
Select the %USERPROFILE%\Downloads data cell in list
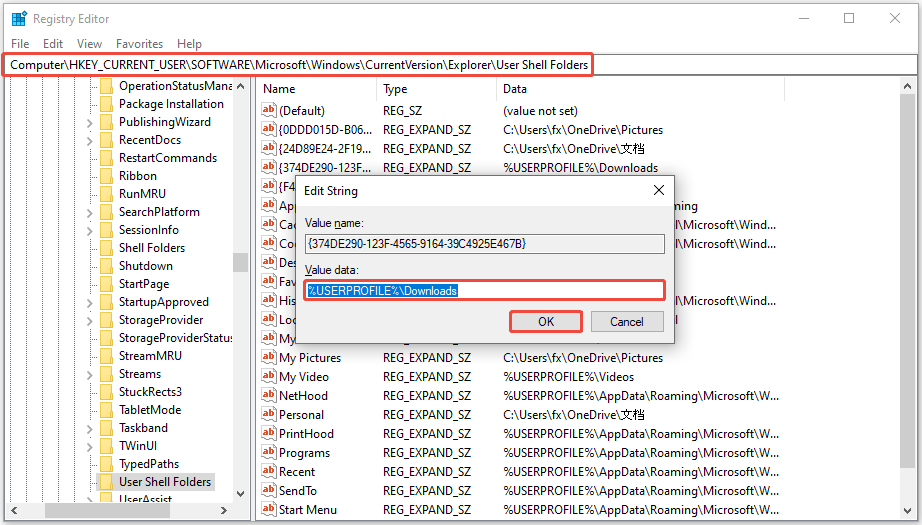[x=580, y=168]
